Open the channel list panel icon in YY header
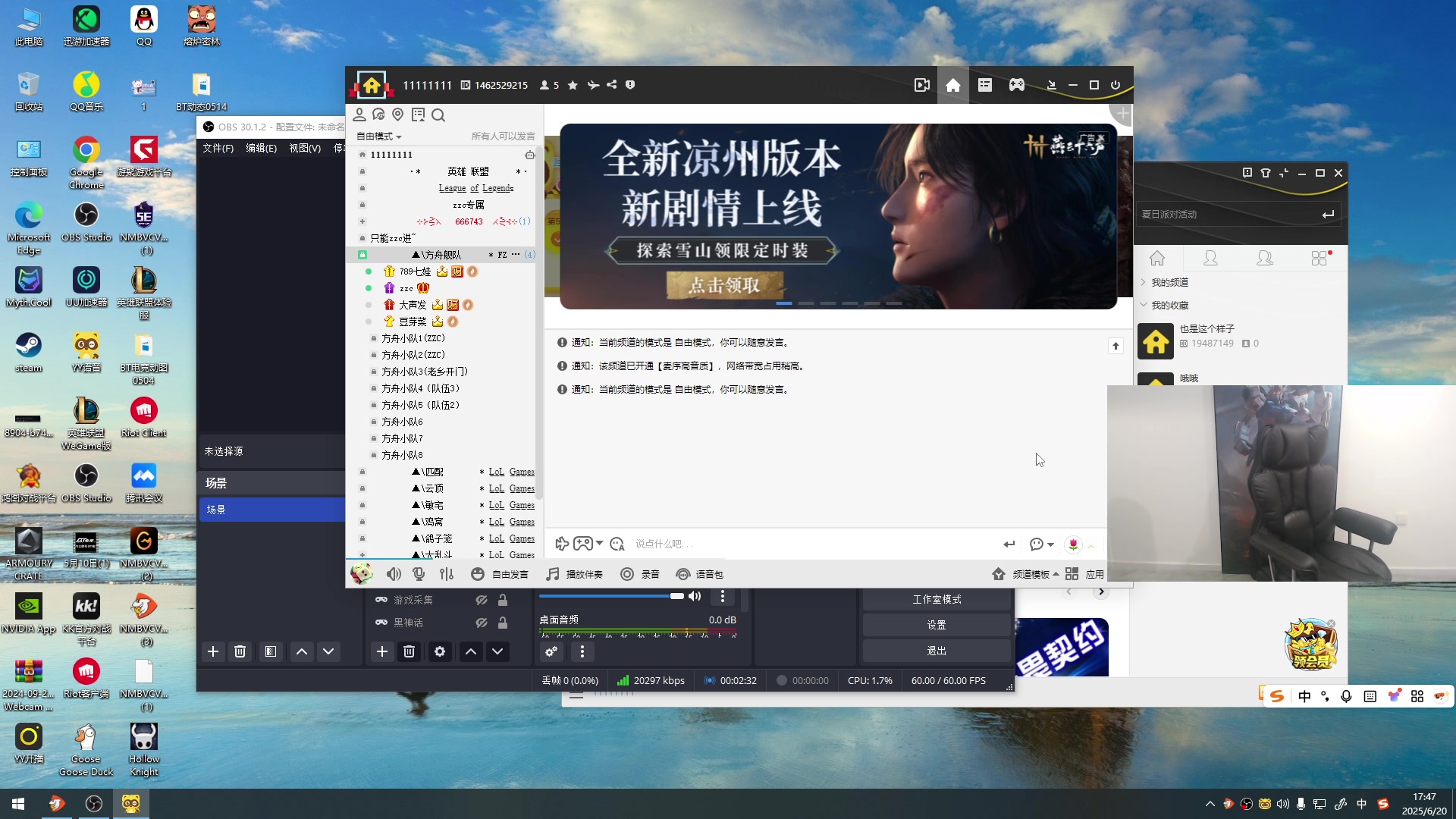This screenshot has height=819, width=1456. (x=985, y=85)
